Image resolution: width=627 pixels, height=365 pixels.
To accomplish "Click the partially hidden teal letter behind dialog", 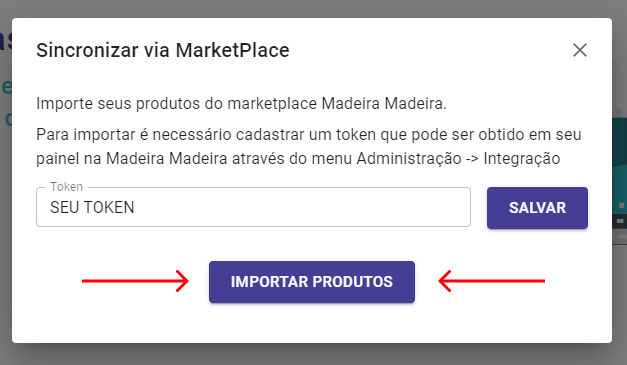I will pos(6,87).
